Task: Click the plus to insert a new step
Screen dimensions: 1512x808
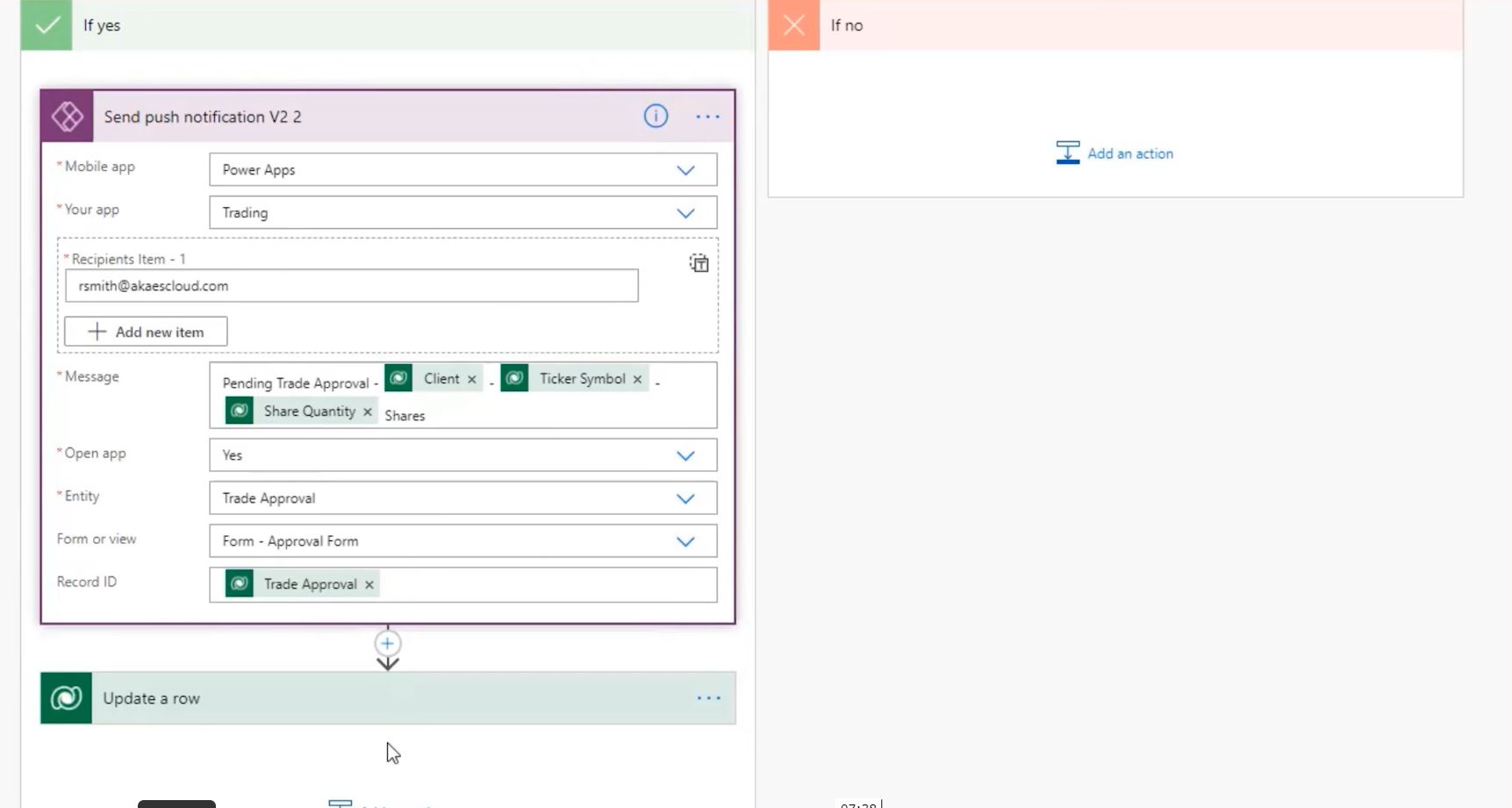Action: coord(387,643)
